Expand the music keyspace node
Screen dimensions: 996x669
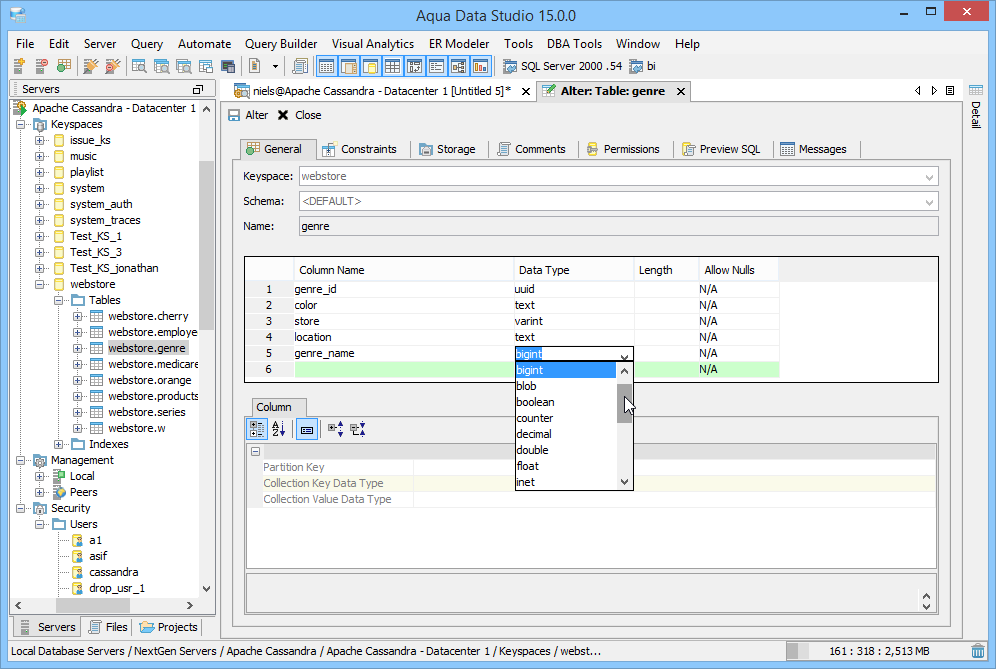point(39,156)
